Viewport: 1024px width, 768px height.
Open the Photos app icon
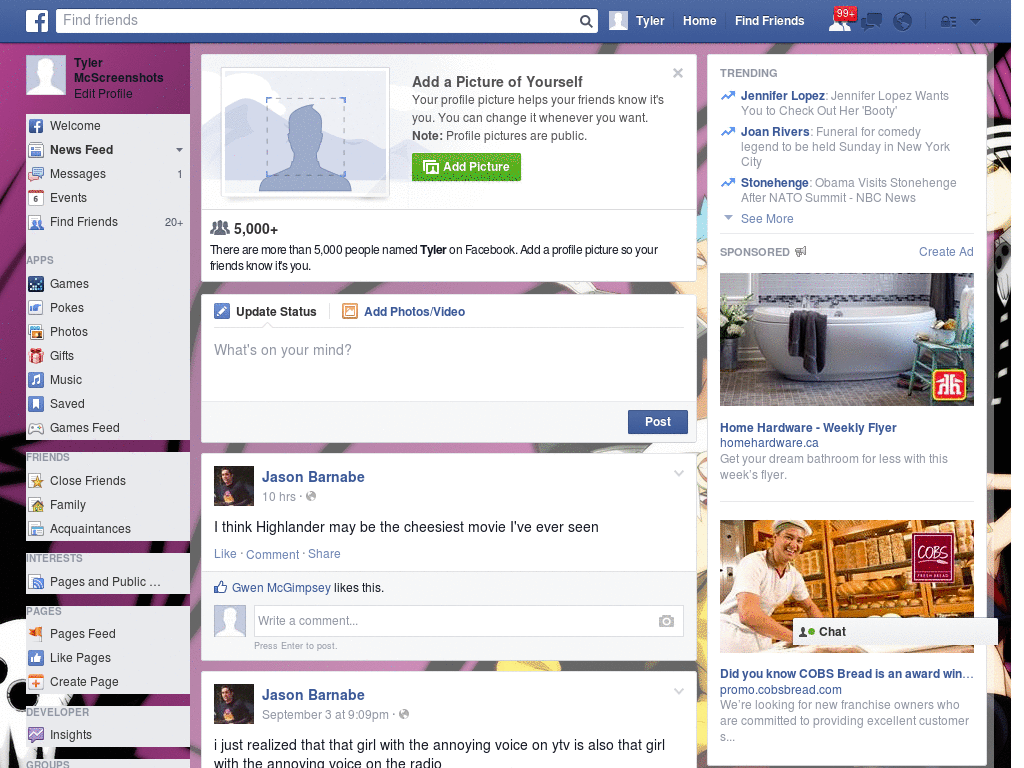(x=36, y=332)
